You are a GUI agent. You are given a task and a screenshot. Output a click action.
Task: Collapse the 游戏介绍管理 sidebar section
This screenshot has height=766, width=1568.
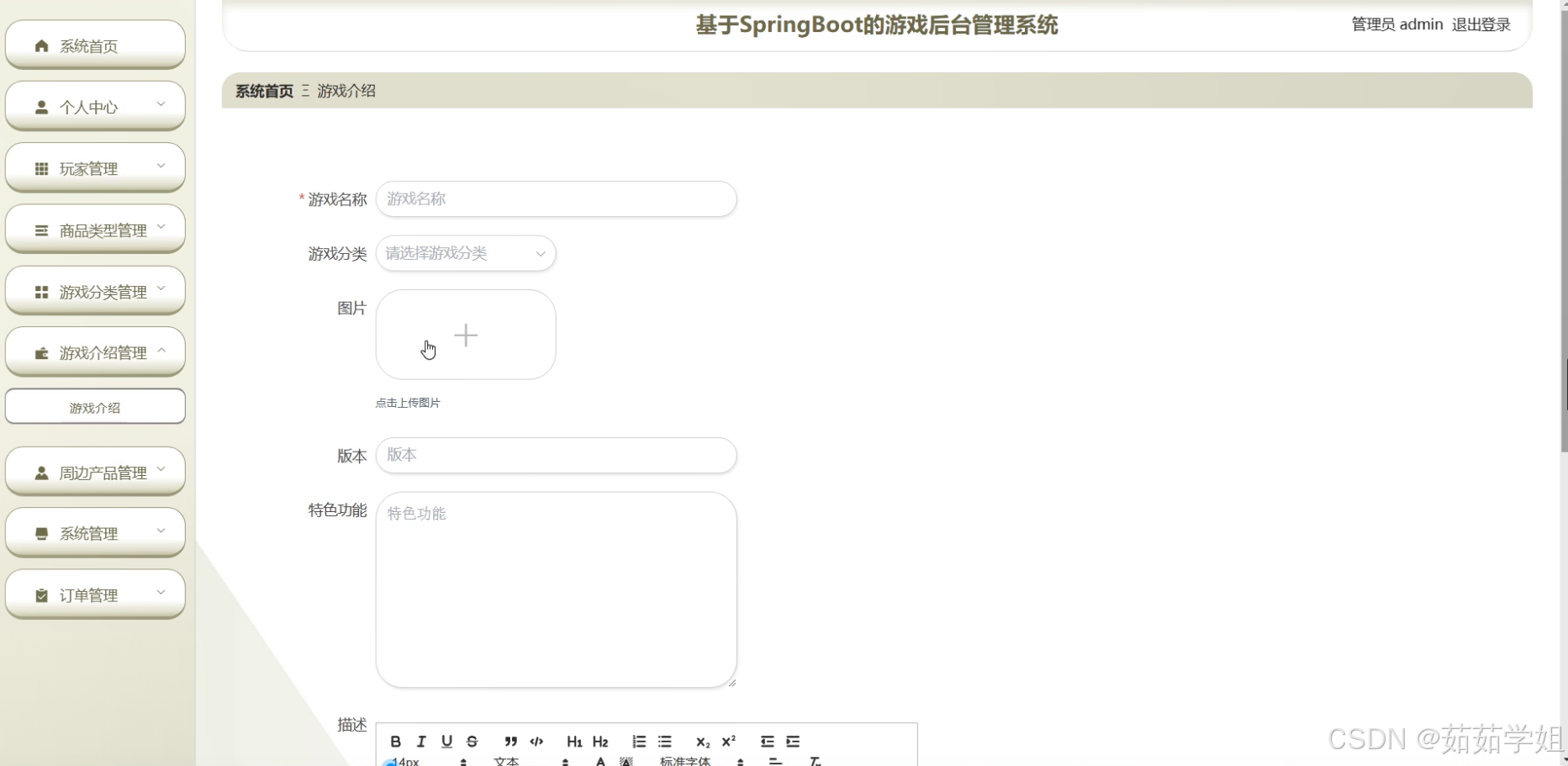coord(95,352)
